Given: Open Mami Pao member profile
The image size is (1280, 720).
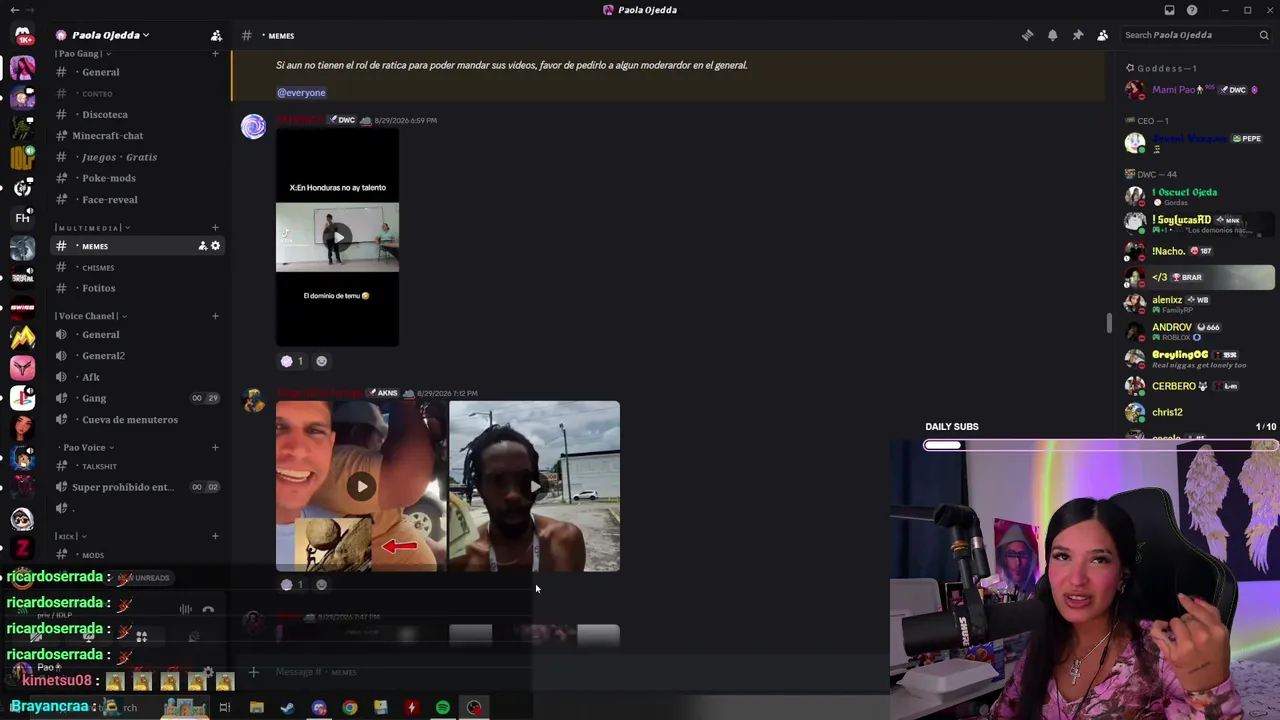Looking at the screenshot, I should pos(1198,90).
